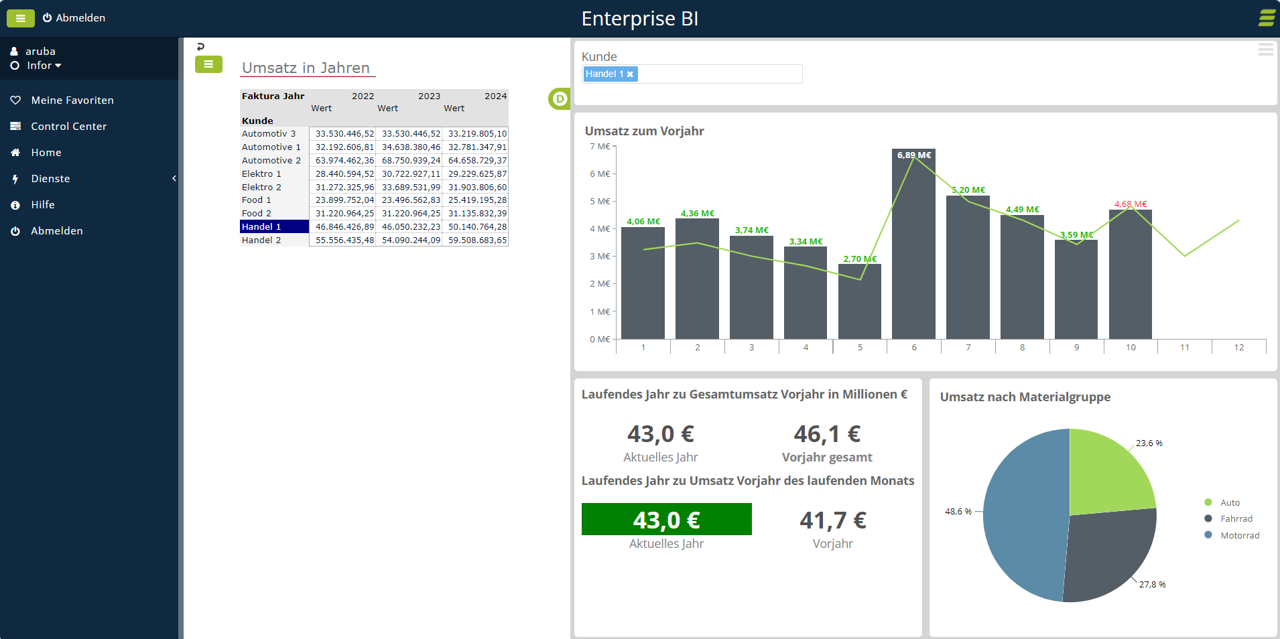
Task: Click the Enterprise BI logo icon in the header
Action: 1266,18
